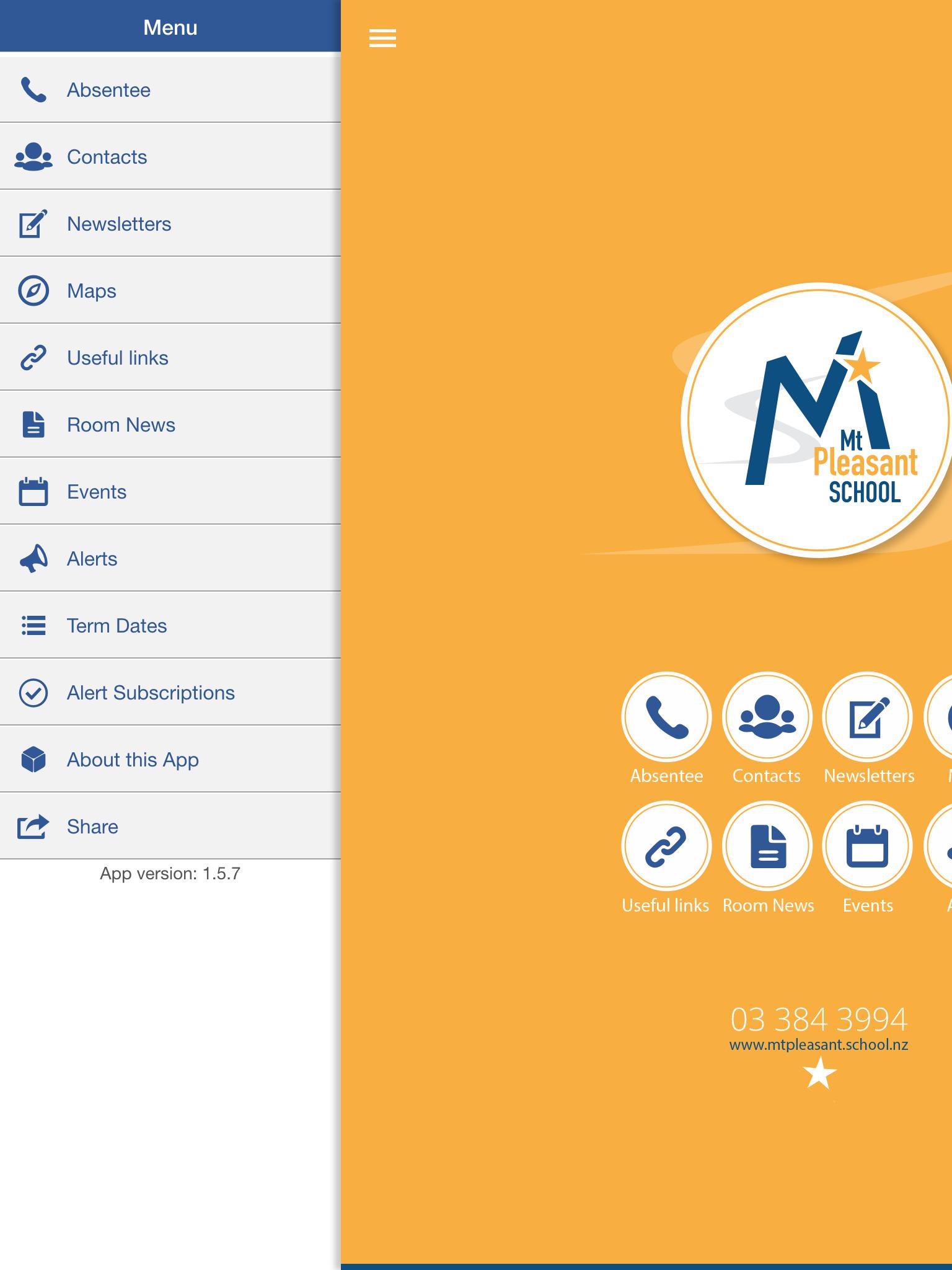
Task: Open Events menu entry
Action: point(170,492)
